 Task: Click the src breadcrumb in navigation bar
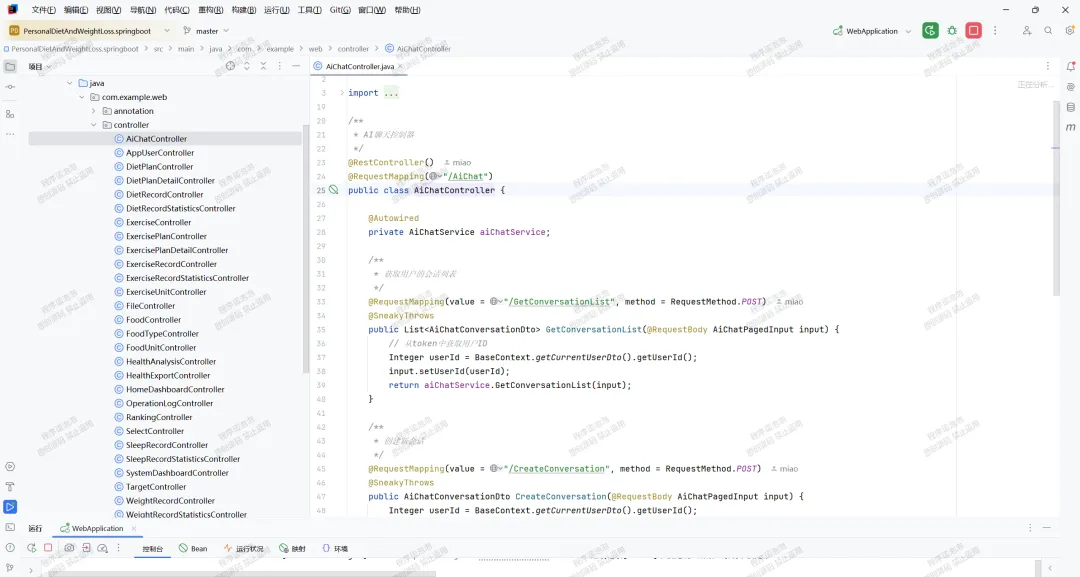(x=158, y=49)
